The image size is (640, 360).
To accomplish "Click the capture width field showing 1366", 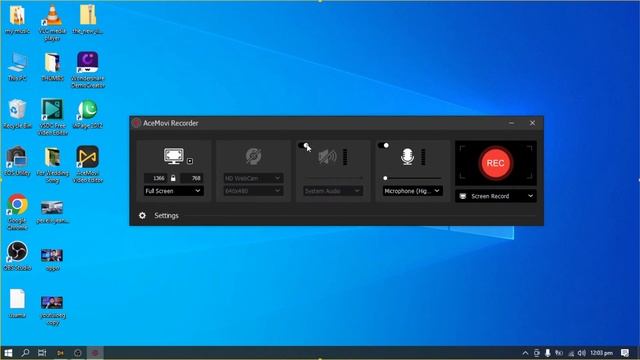I will coord(155,178).
